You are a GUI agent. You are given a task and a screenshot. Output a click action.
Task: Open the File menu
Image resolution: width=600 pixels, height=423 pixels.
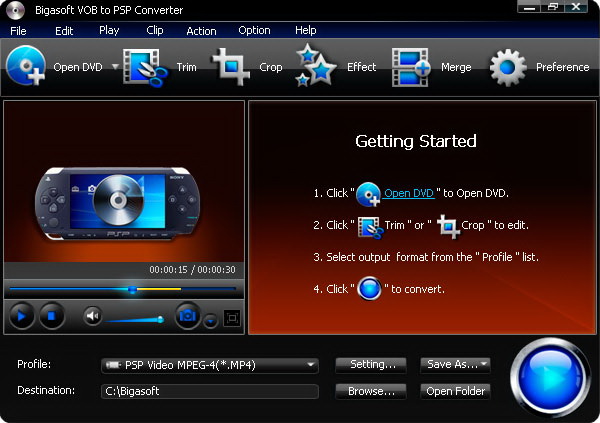tap(18, 31)
